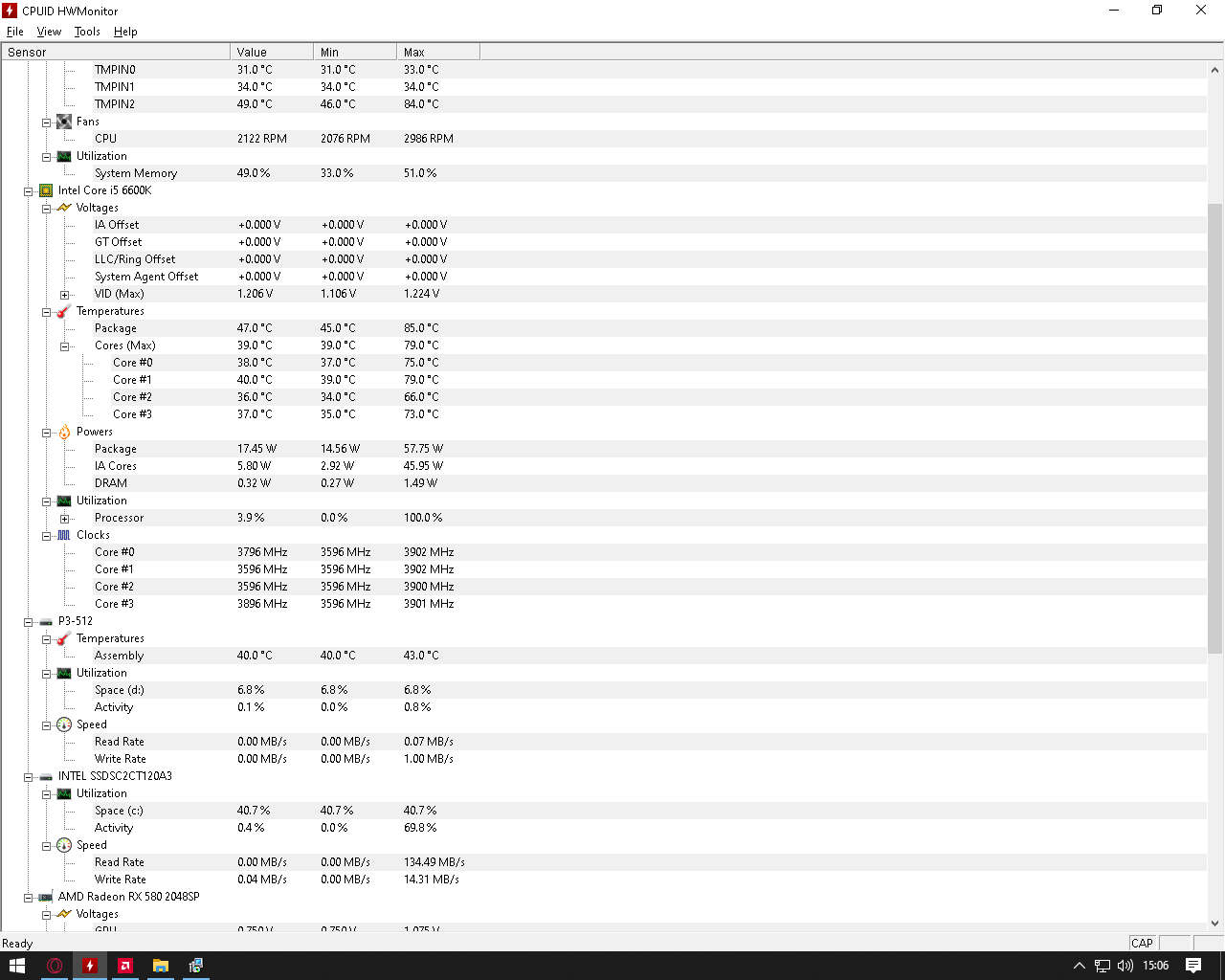The width and height of the screenshot is (1225, 980).
Task: Click the Sensor column header
Action: (116, 52)
